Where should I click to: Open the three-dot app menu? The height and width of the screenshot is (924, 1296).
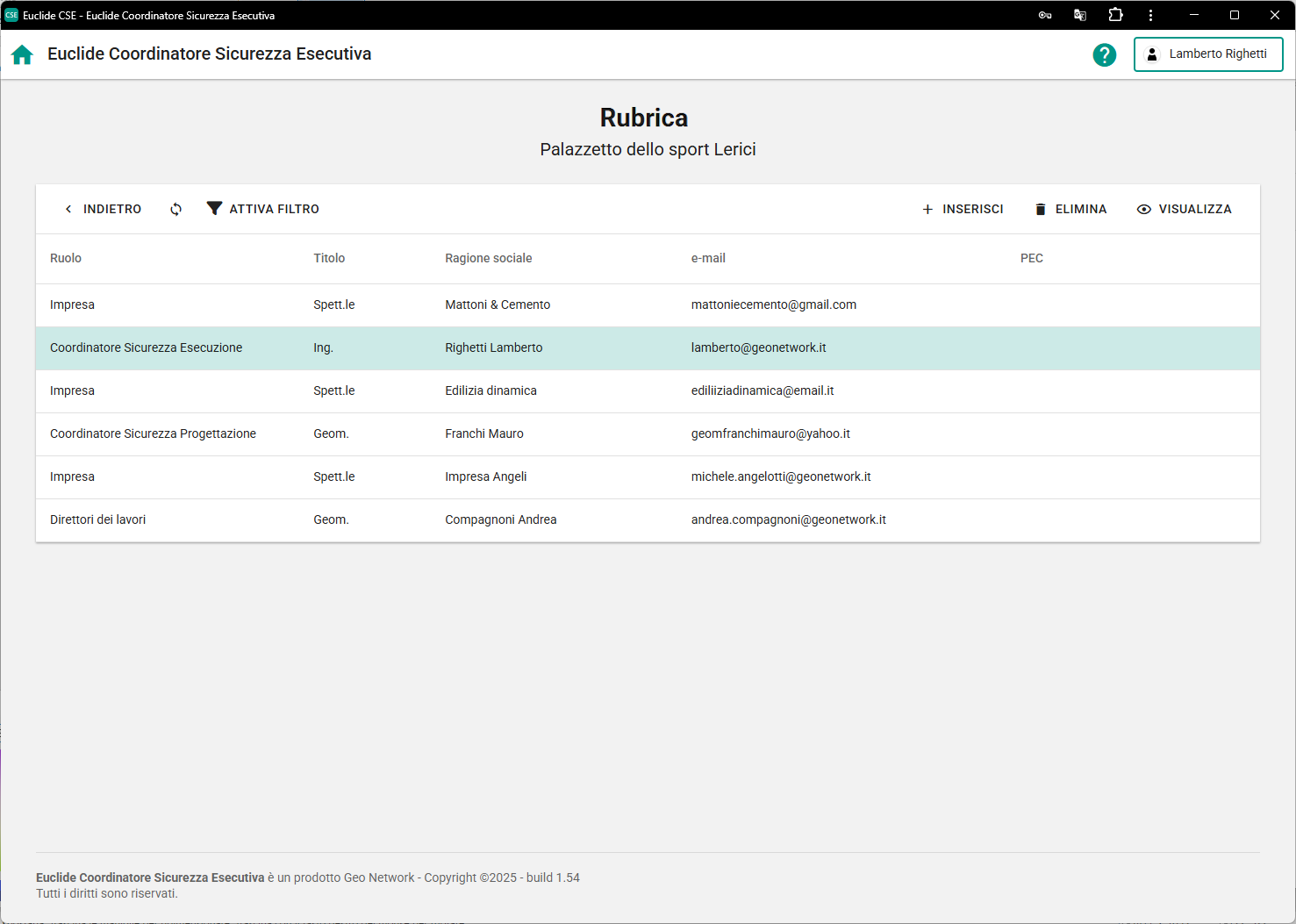tap(1150, 15)
